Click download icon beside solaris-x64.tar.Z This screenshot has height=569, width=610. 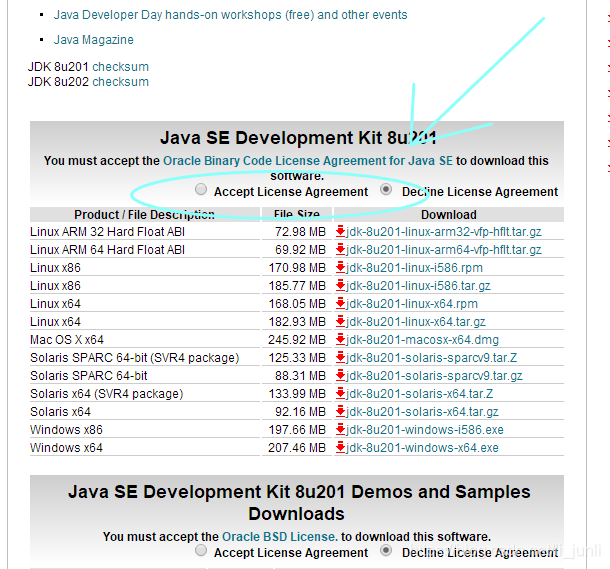[340, 394]
